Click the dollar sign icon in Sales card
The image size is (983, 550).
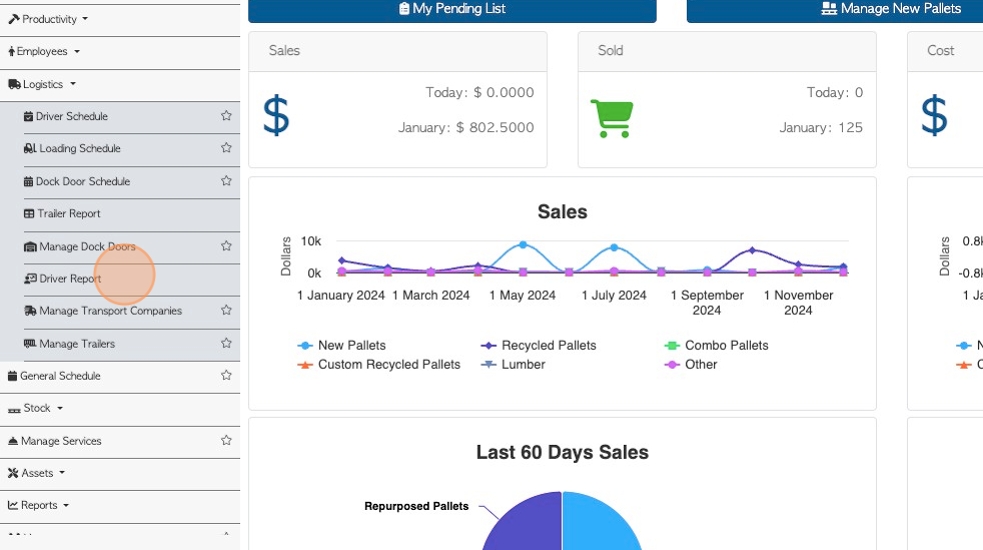[x=276, y=115]
